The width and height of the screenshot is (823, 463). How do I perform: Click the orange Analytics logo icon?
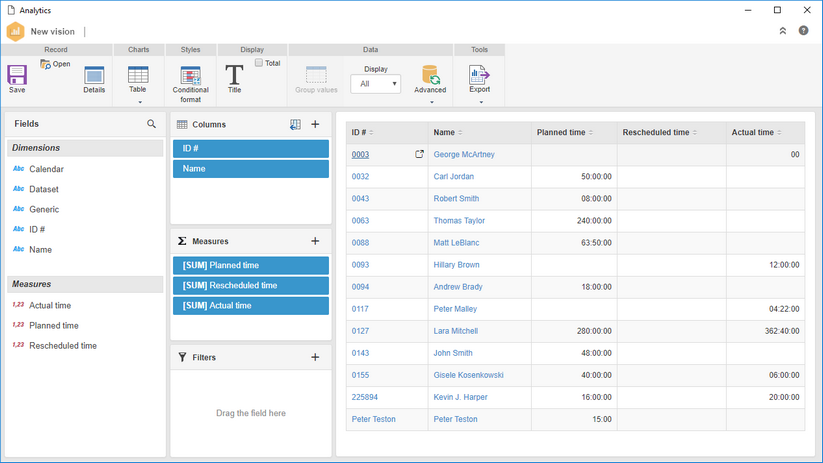(x=16, y=31)
